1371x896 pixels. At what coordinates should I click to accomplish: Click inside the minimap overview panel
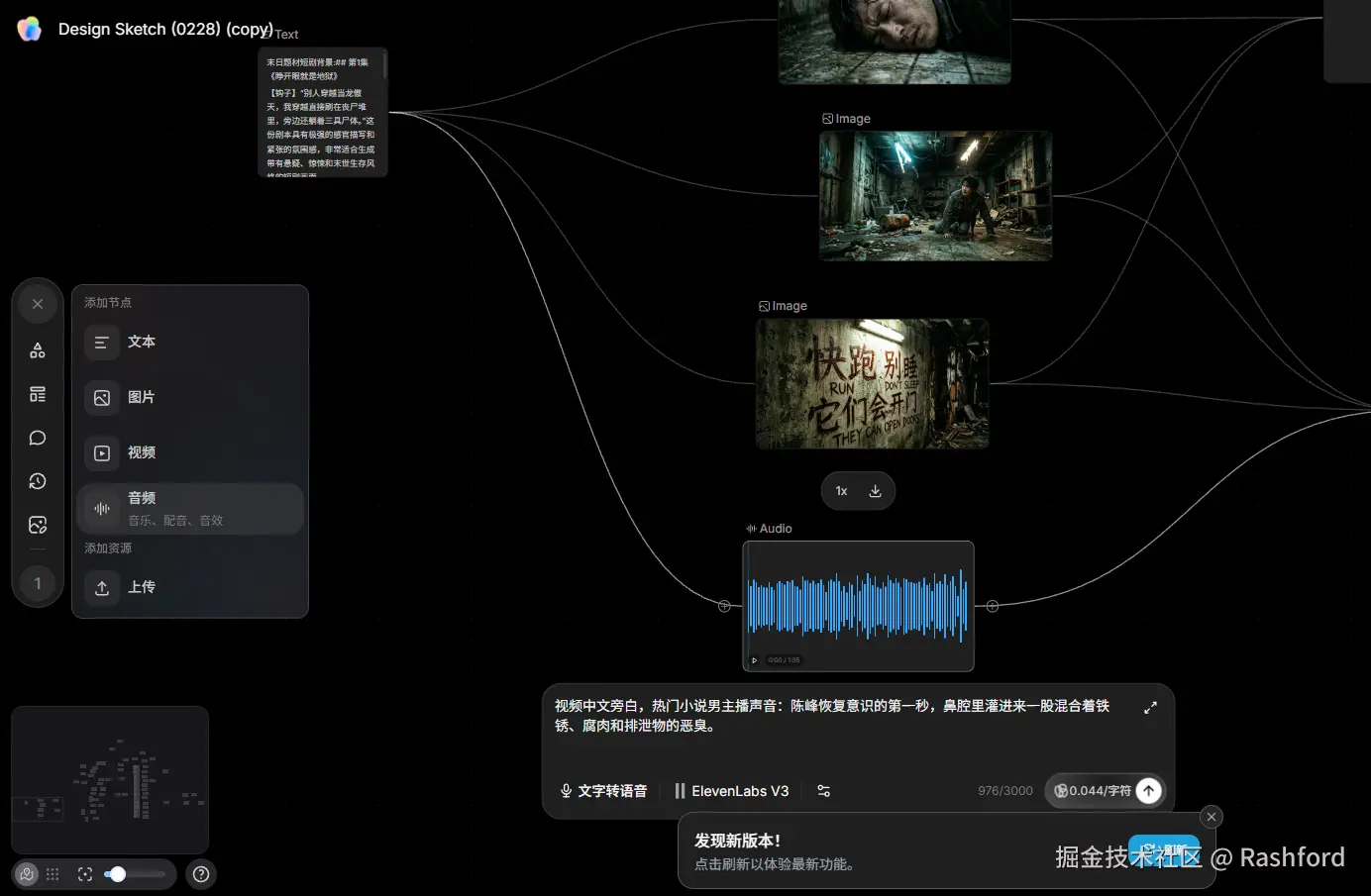(x=110, y=779)
